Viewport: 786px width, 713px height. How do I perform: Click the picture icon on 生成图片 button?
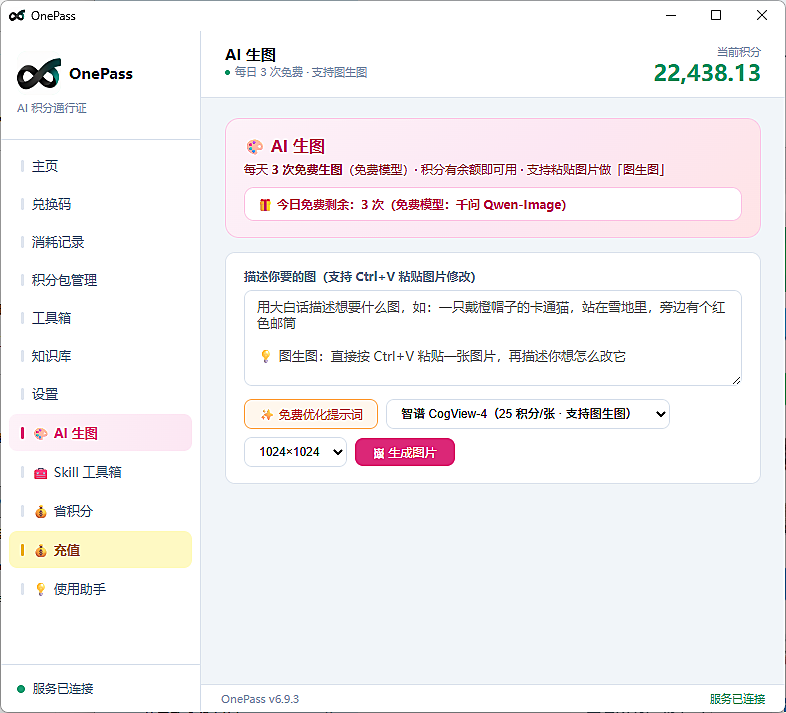click(x=379, y=453)
